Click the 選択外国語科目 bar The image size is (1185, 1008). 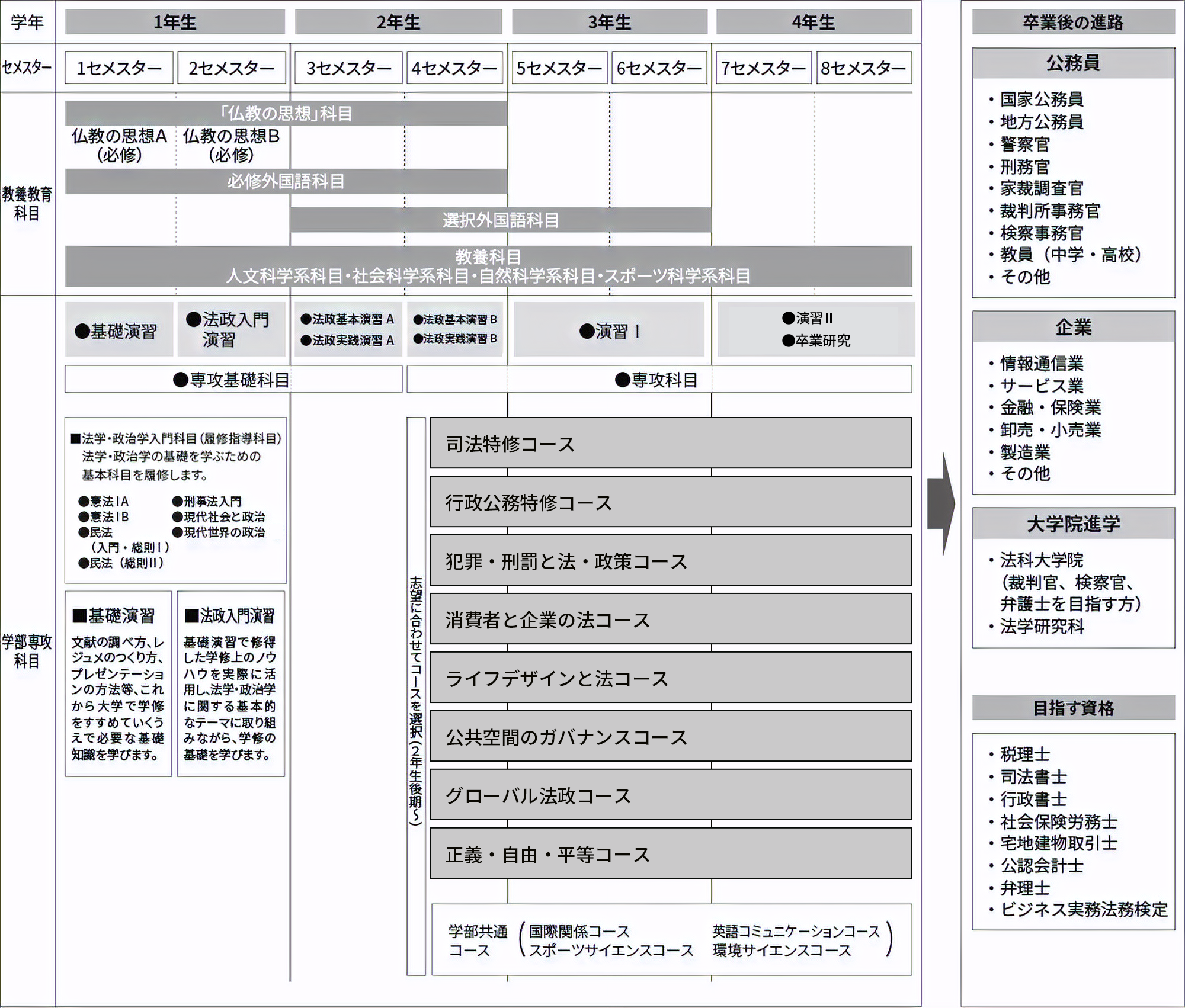click(x=501, y=220)
